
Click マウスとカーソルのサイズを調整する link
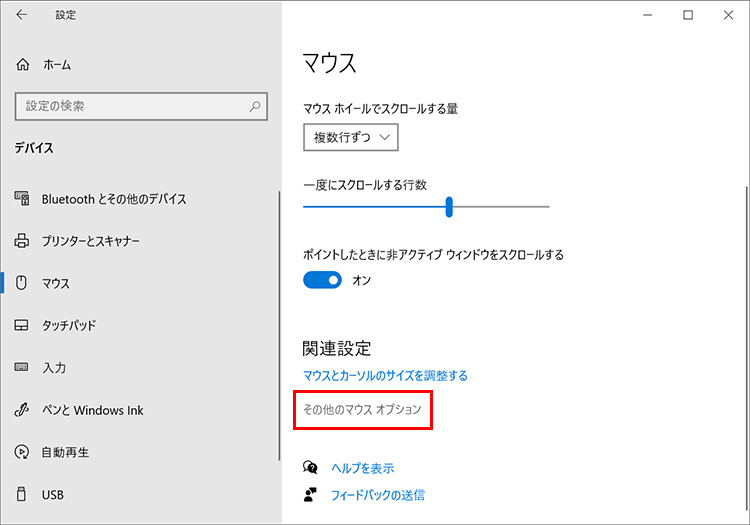pos(385,376)
